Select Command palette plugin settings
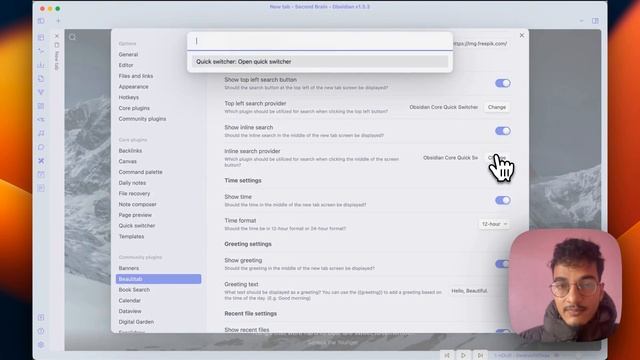 140,172
